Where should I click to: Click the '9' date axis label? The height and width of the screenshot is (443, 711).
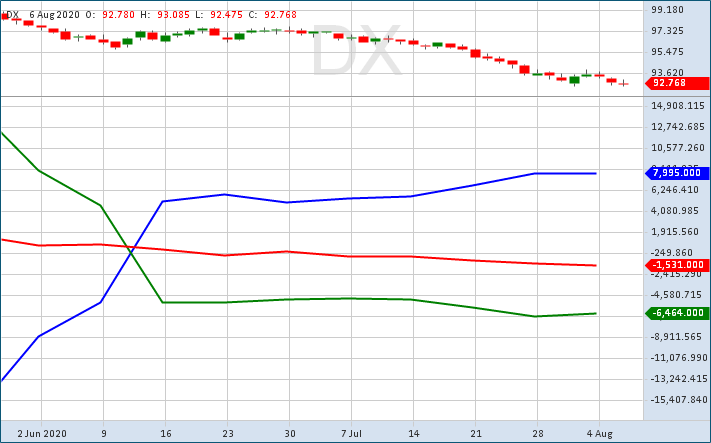tap(104, 433)
